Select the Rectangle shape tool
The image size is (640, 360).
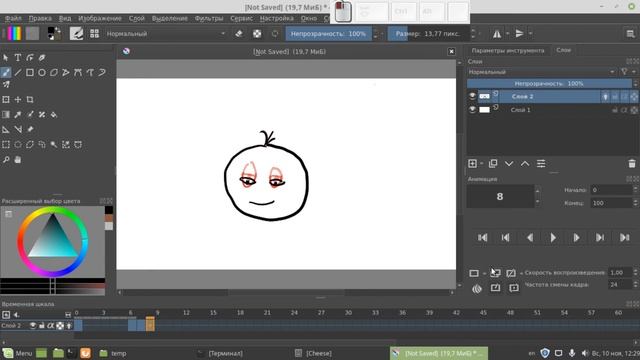[x=30, y=73]
